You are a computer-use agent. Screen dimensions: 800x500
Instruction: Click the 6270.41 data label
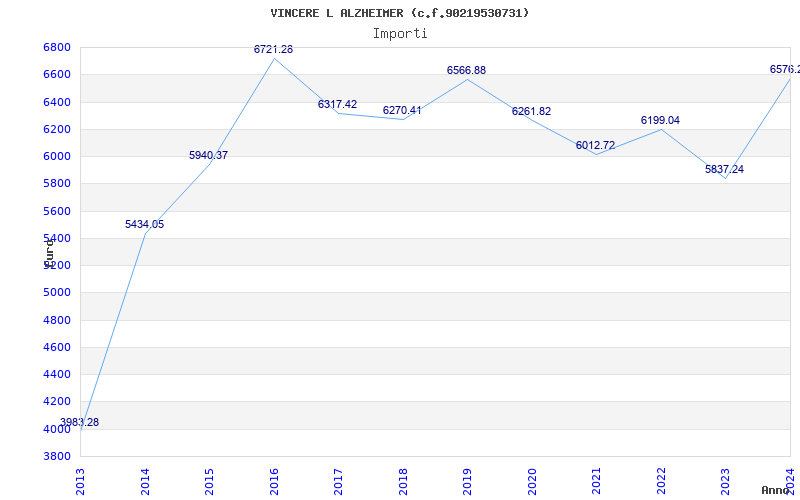[402, 111]
